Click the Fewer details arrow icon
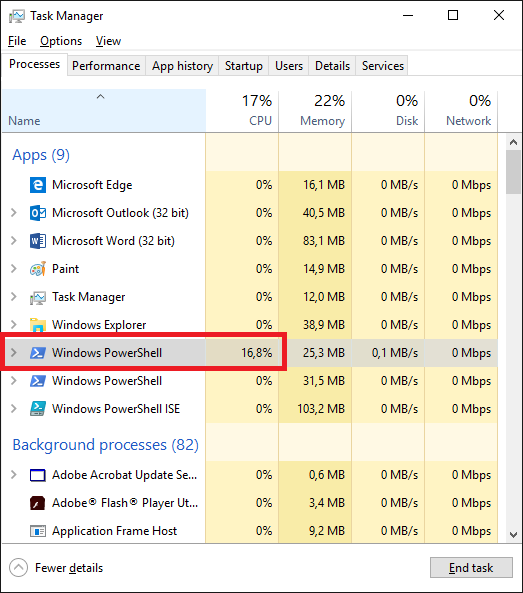The height and width of the screenshot is (593, 523). (x=19, y=568)
